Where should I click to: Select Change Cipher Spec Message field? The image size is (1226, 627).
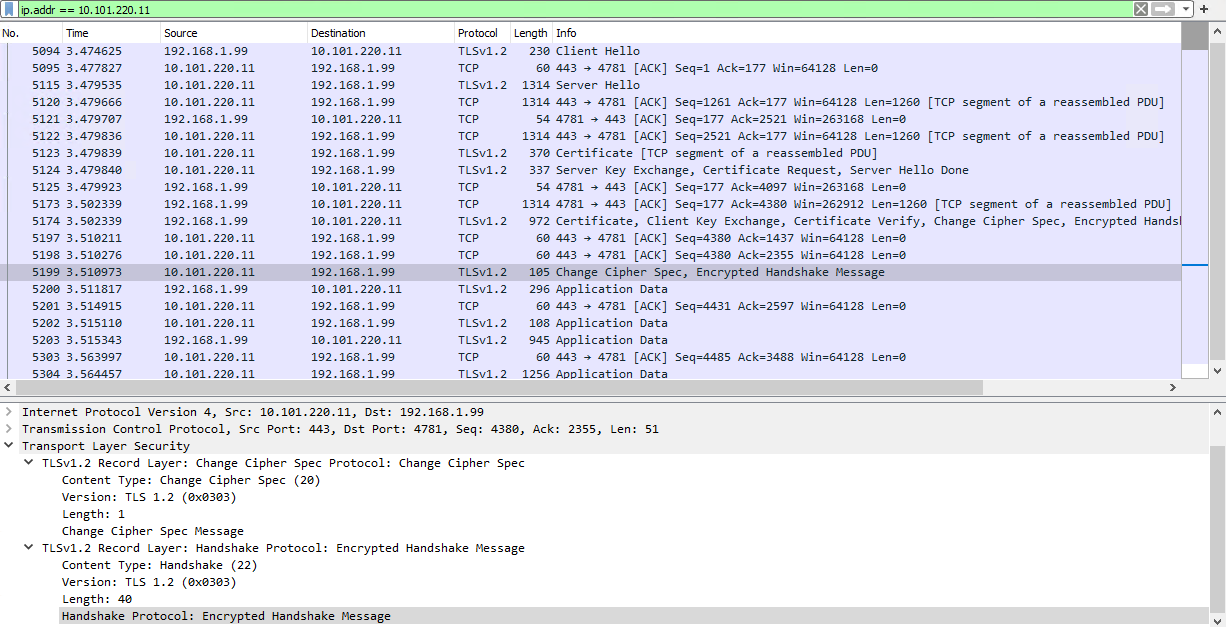pos(153,531)
